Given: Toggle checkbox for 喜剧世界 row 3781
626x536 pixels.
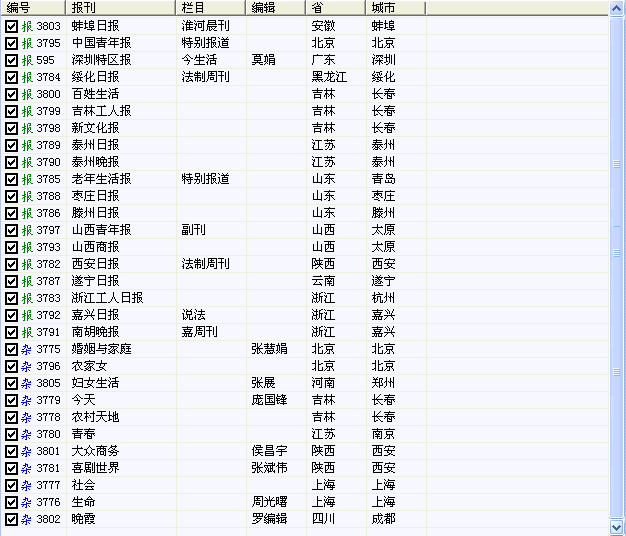Looking at the screenshot, I should pos(11,468).
